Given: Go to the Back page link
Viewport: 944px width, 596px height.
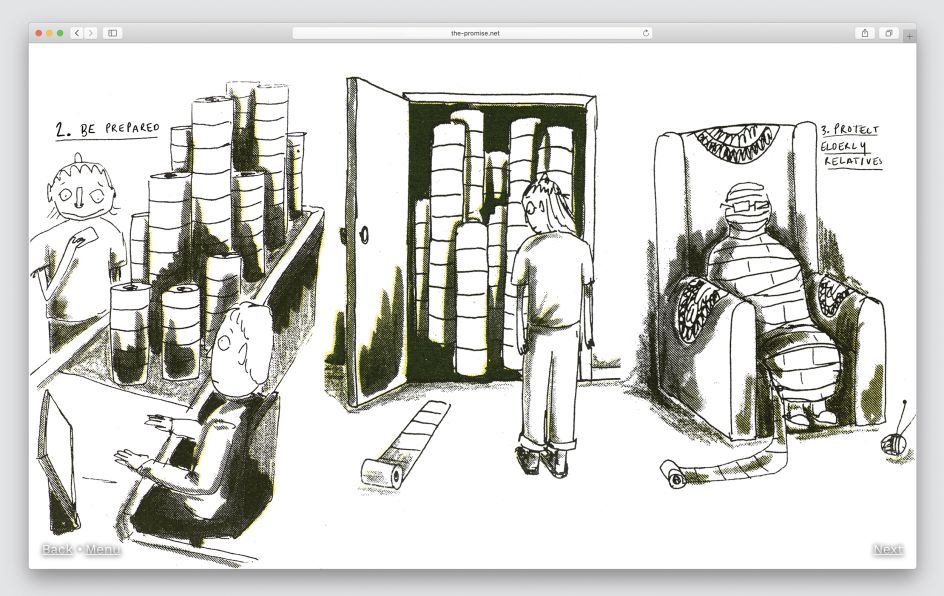Looking at the screenshot, I should click(56, 549).
